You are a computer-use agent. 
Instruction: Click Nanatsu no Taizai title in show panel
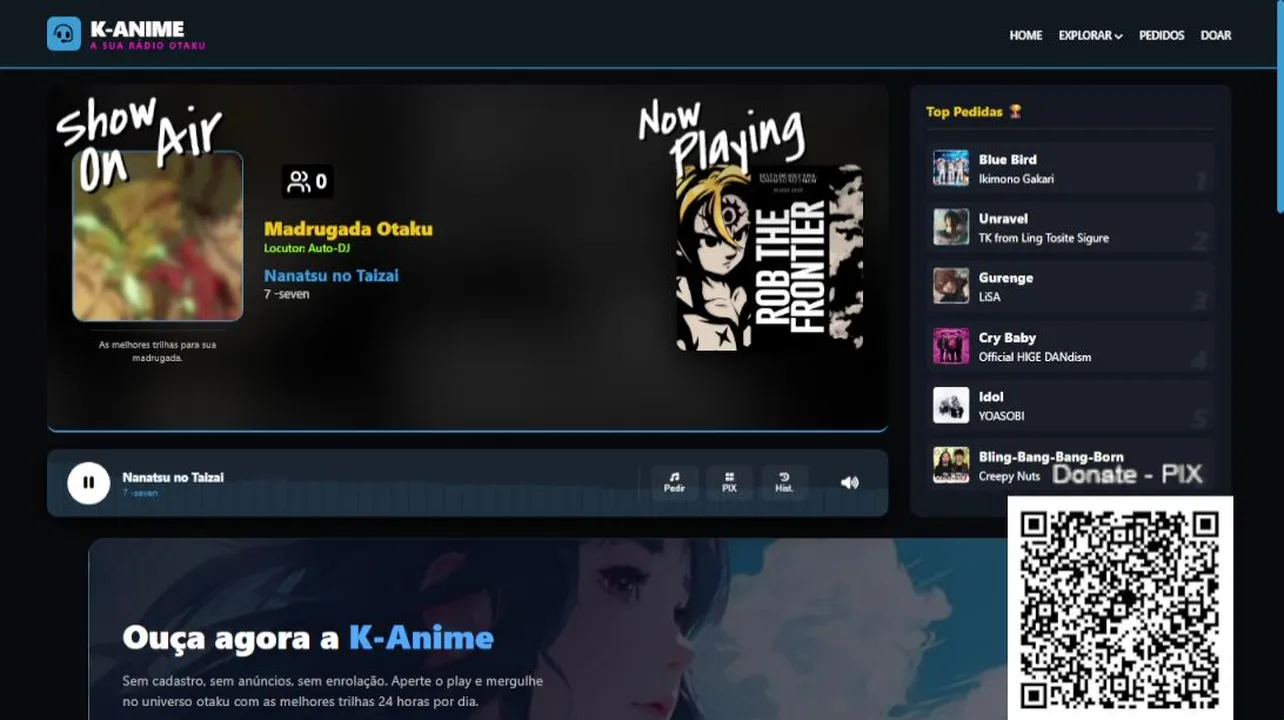[x=331, y=275]
